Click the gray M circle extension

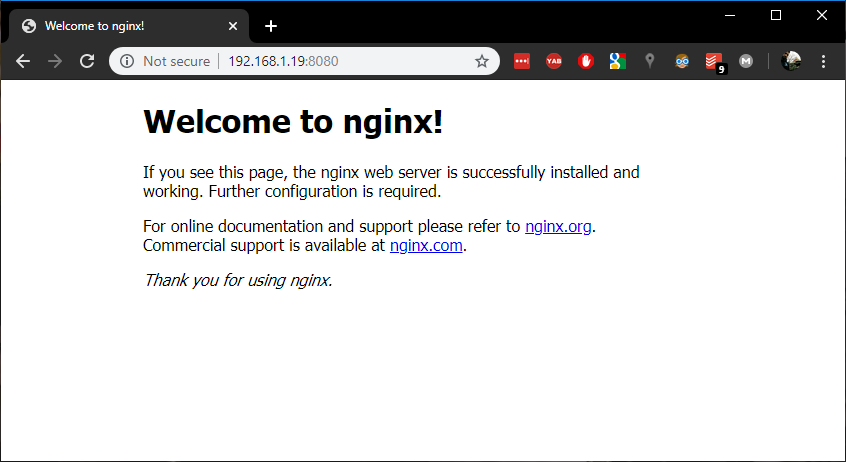(746, 61)
